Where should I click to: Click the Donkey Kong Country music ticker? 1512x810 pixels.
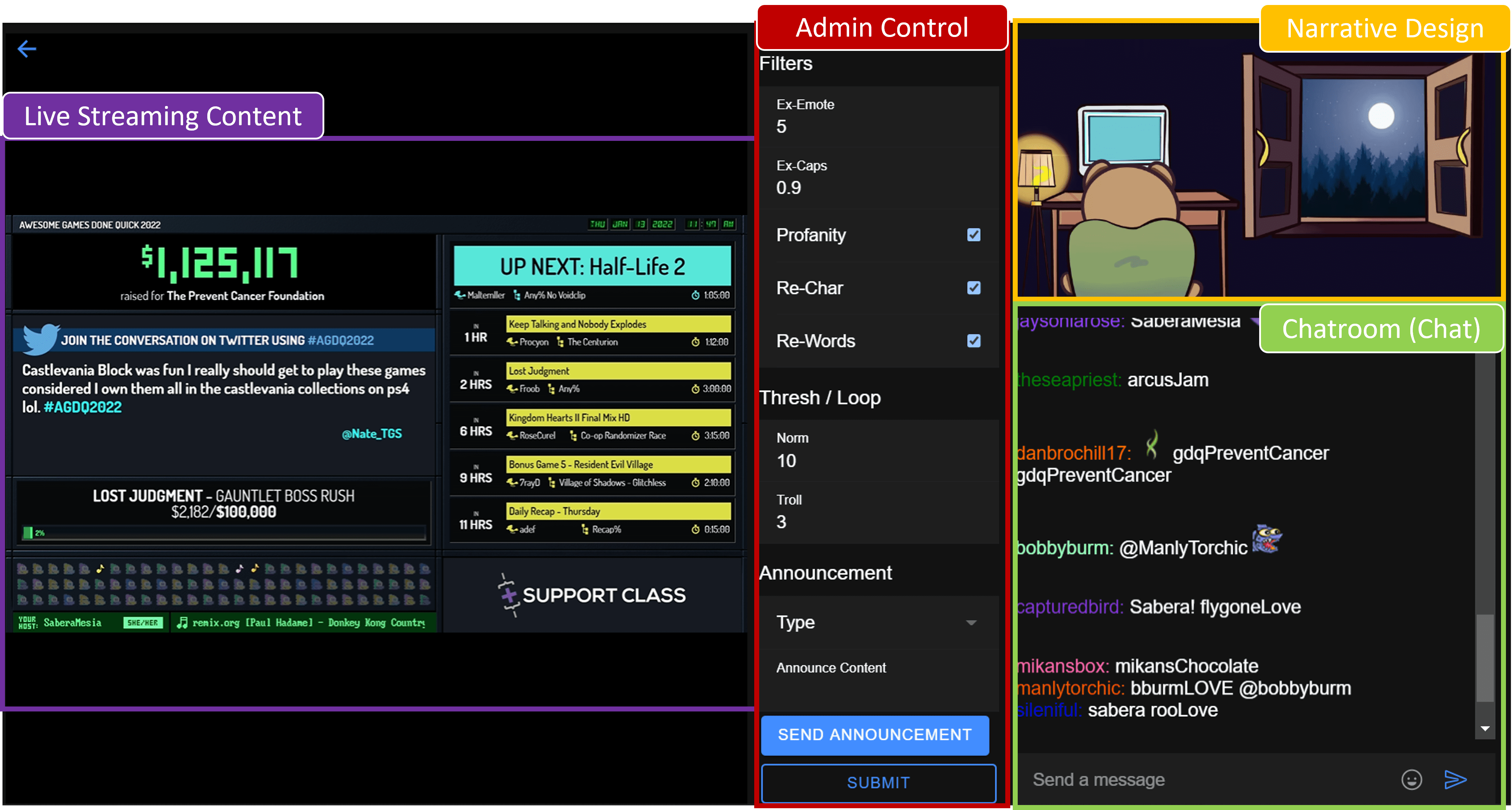tap(302, 623)
